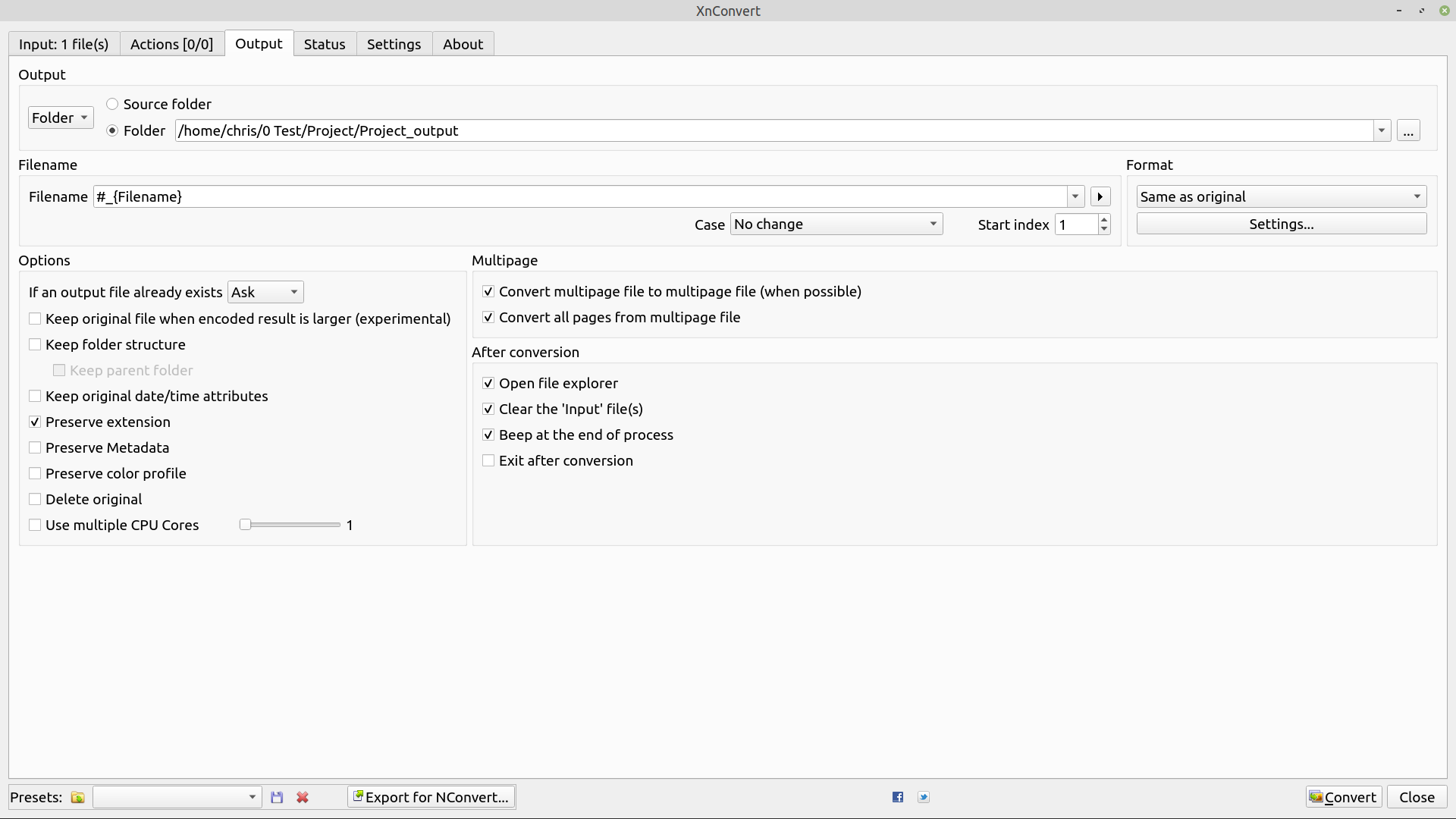
Task: Click the load preset folder icon
Action: pyautogui.click(x=77, y=797)
